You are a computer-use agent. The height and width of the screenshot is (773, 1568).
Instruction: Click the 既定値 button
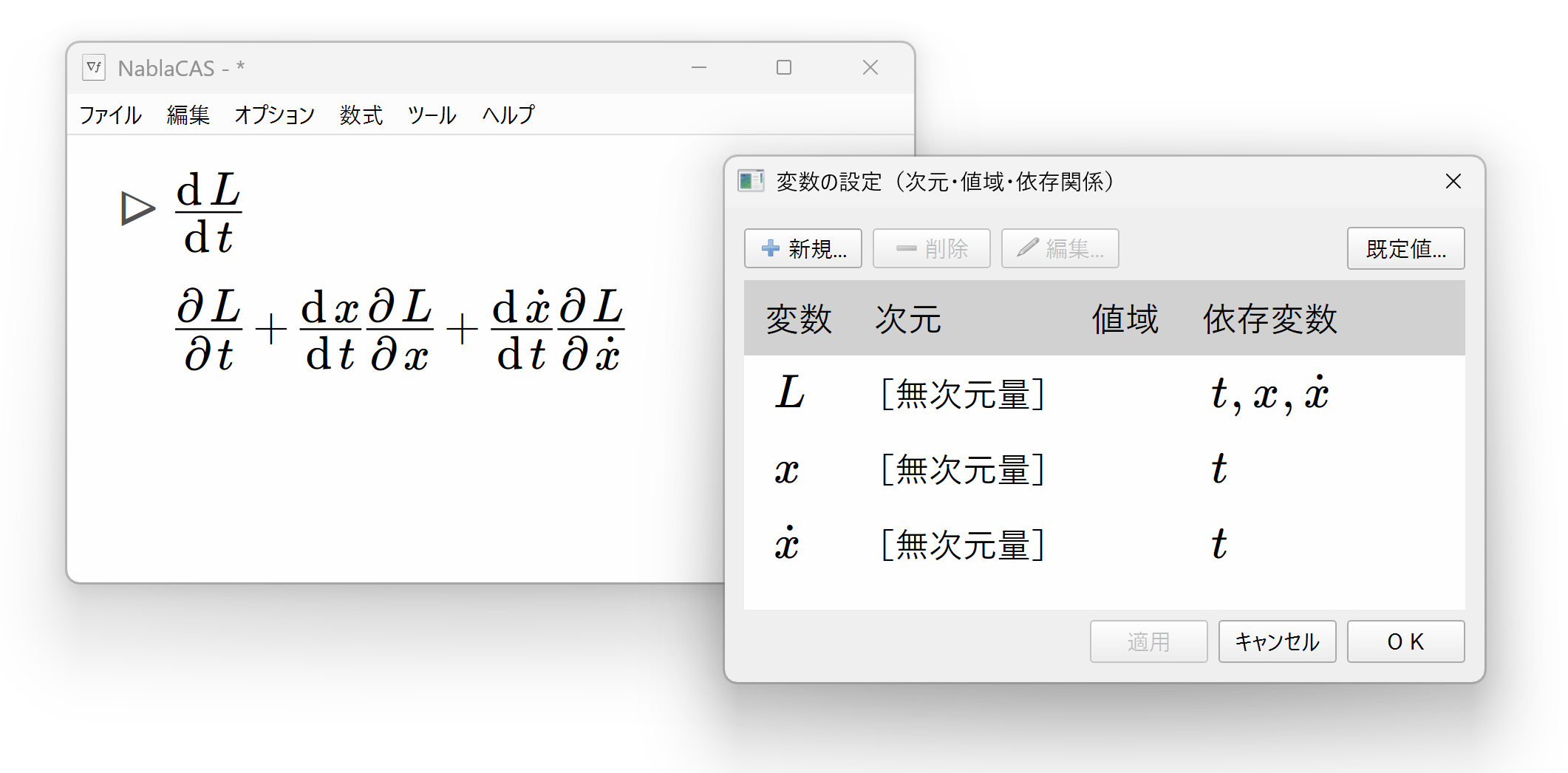tap(1405, 249)
